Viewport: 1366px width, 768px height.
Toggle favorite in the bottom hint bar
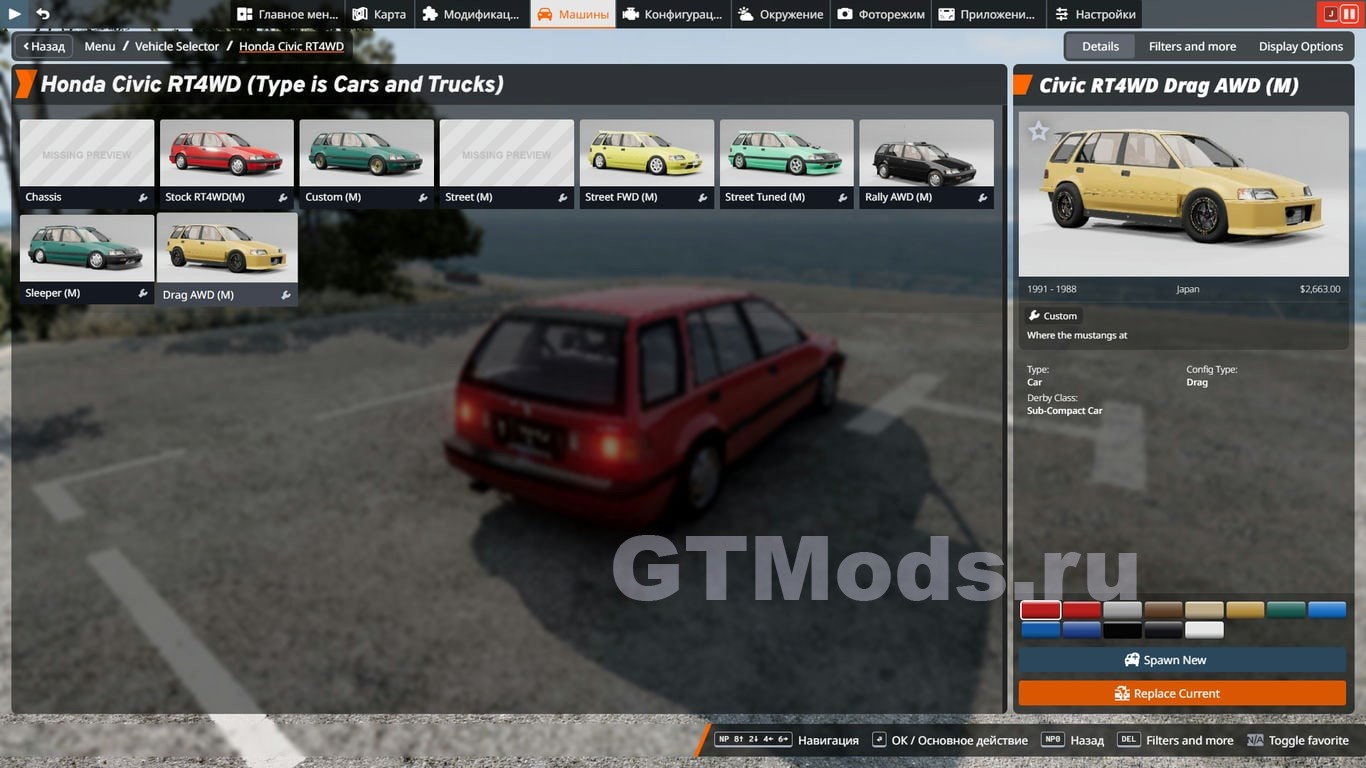(1297, 740)
